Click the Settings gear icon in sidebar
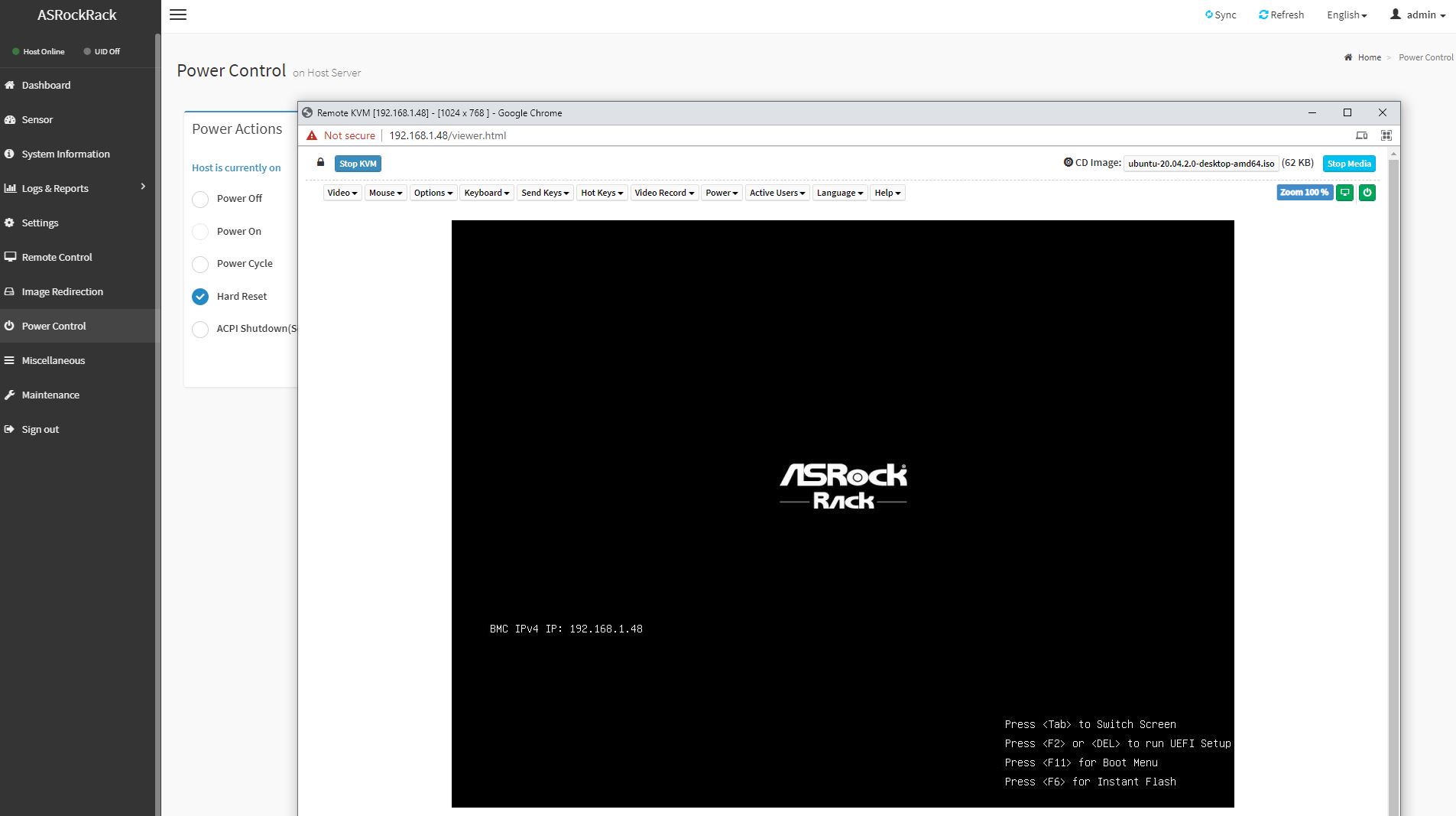1456x816 pixels. pyautogui.click(x=9, y=223)
